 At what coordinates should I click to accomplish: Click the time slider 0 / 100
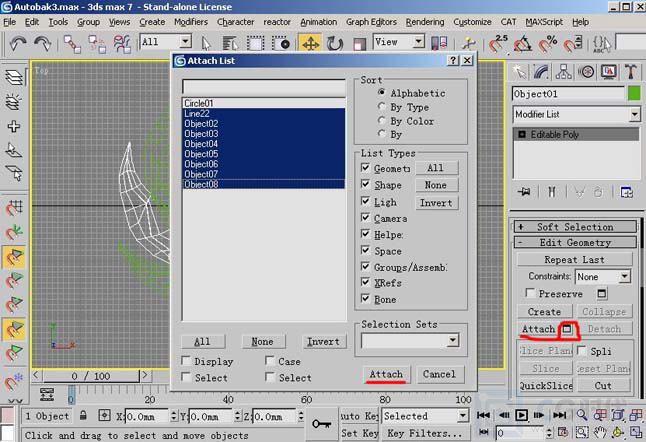[x=91, y=376]
